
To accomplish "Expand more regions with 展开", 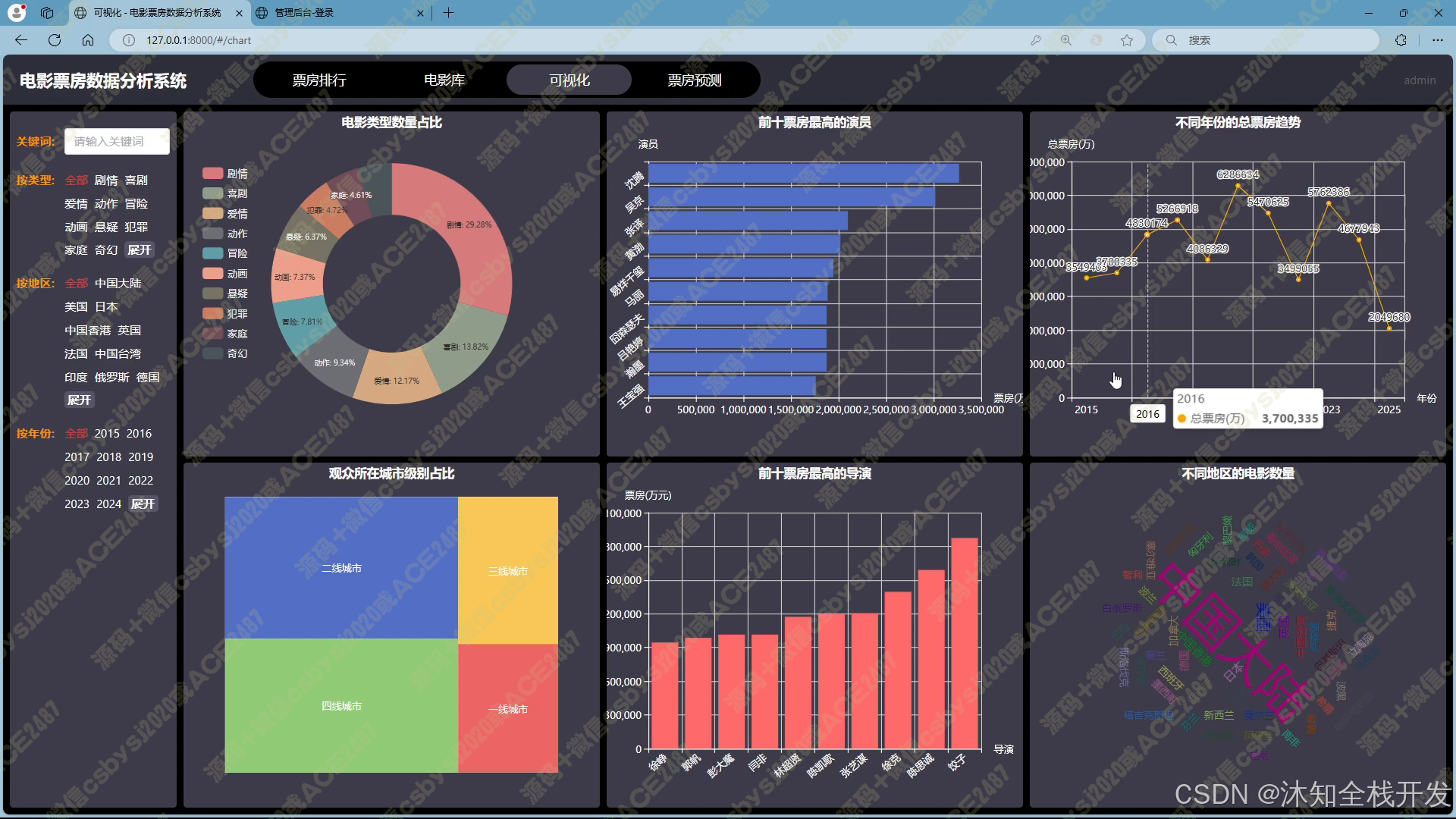I will pos(79,400).
